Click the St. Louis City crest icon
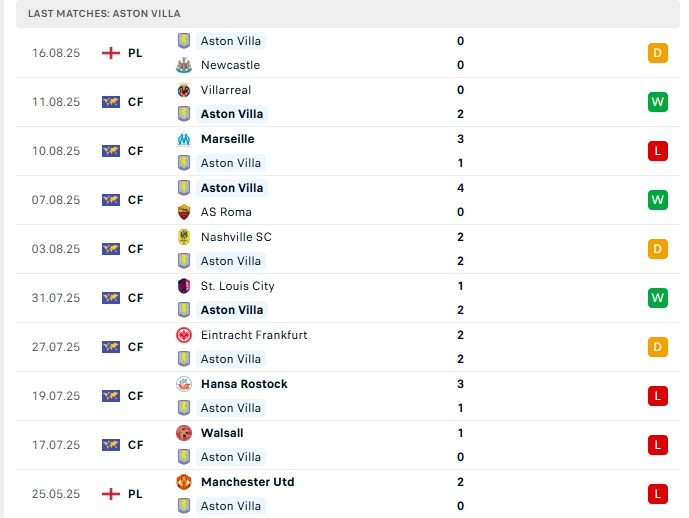The height and width of the screenshot is (518, 689). coord(184,286)
